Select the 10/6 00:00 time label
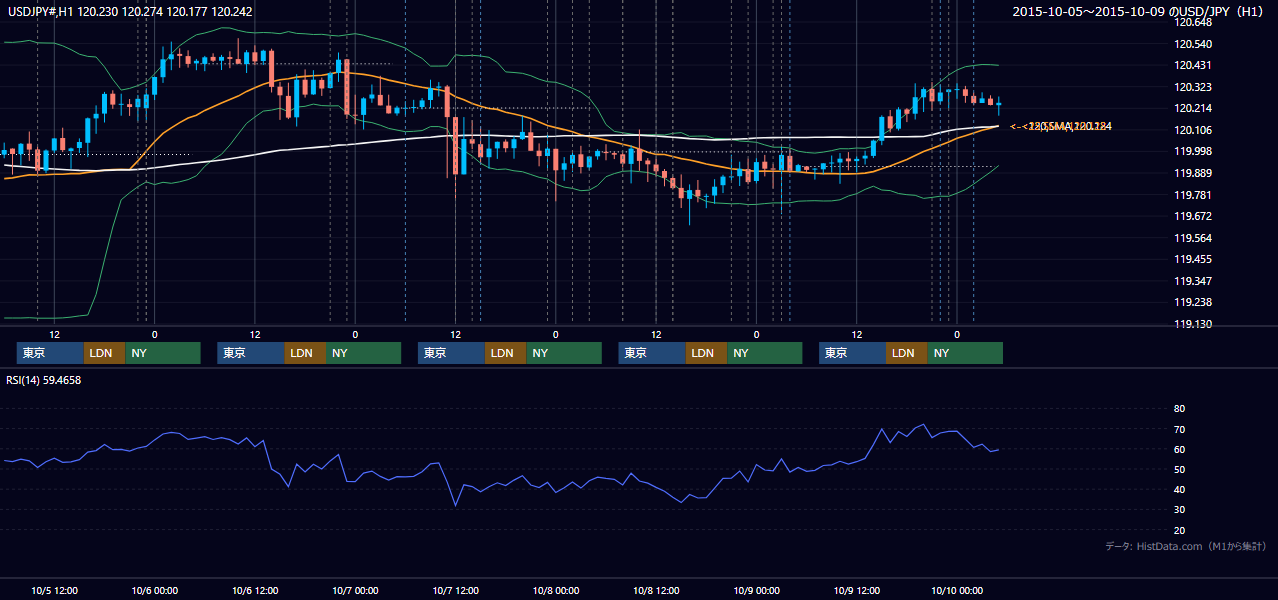Screen dimensions: 1278x600 tap(155, 590)
